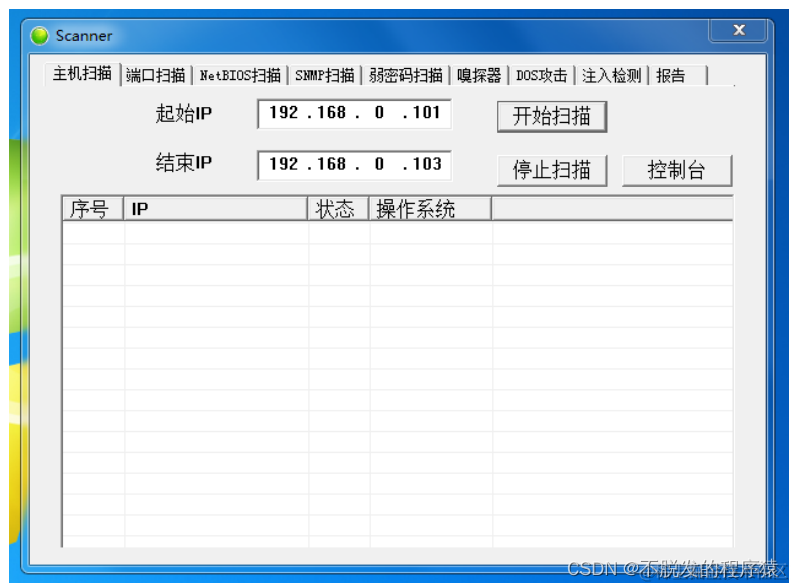
Task: Click the 103 octet in 结束IP
Action: 427,164
